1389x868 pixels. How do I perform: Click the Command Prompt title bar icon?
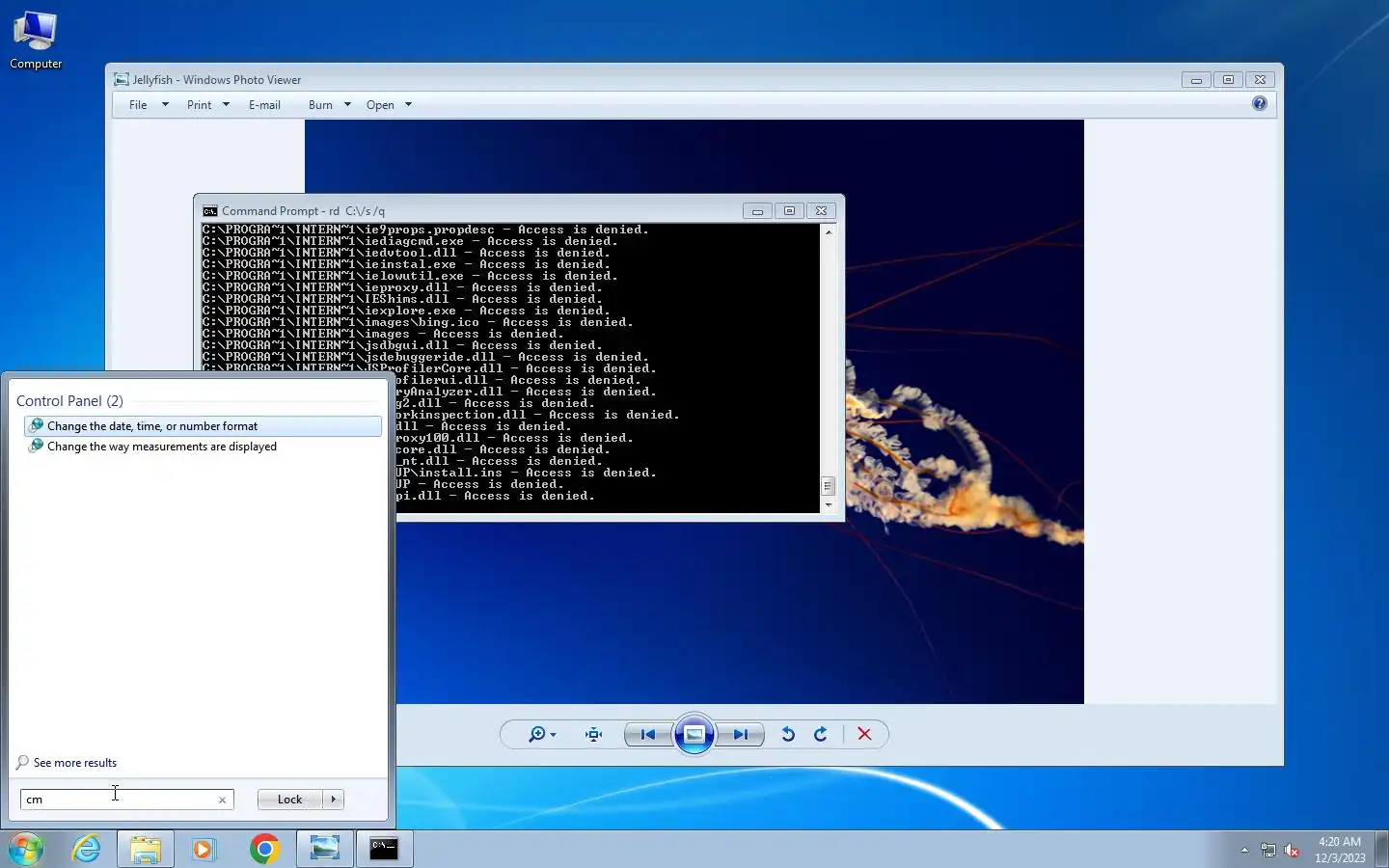[x=209, y=211]
